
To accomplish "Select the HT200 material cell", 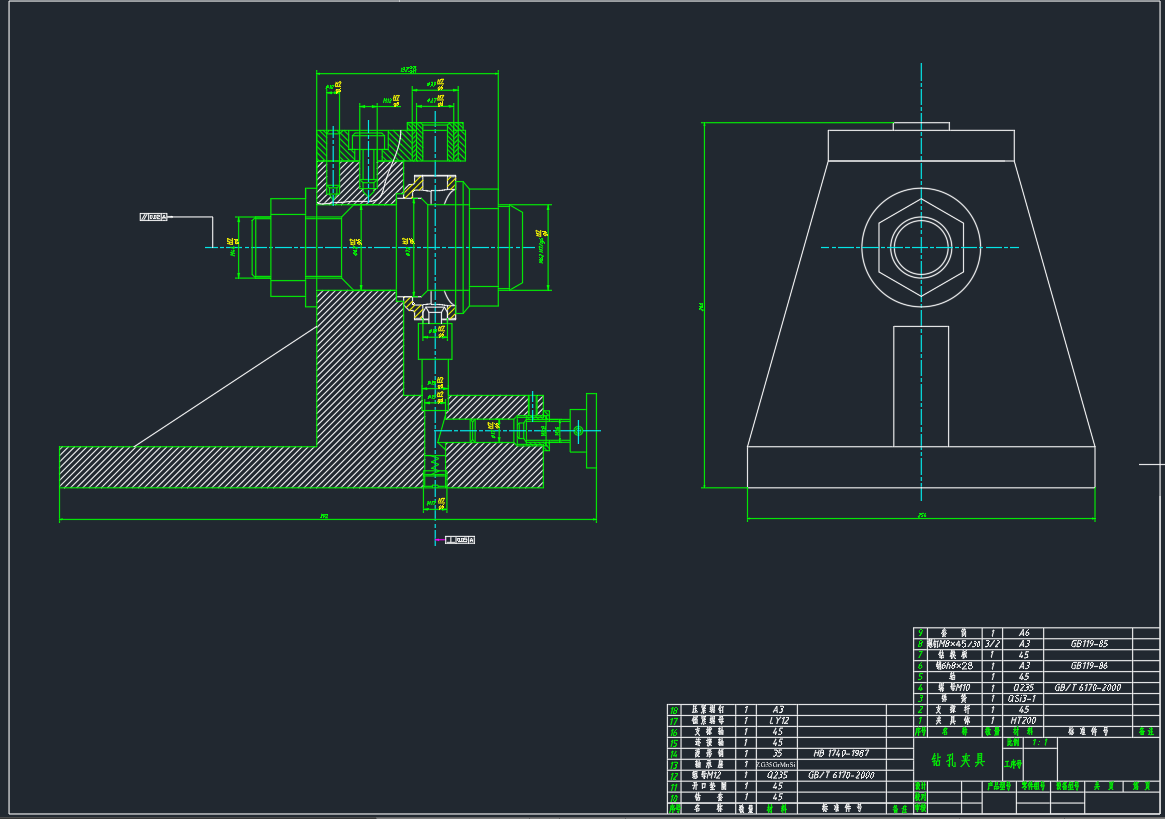I will [1023, 720].
